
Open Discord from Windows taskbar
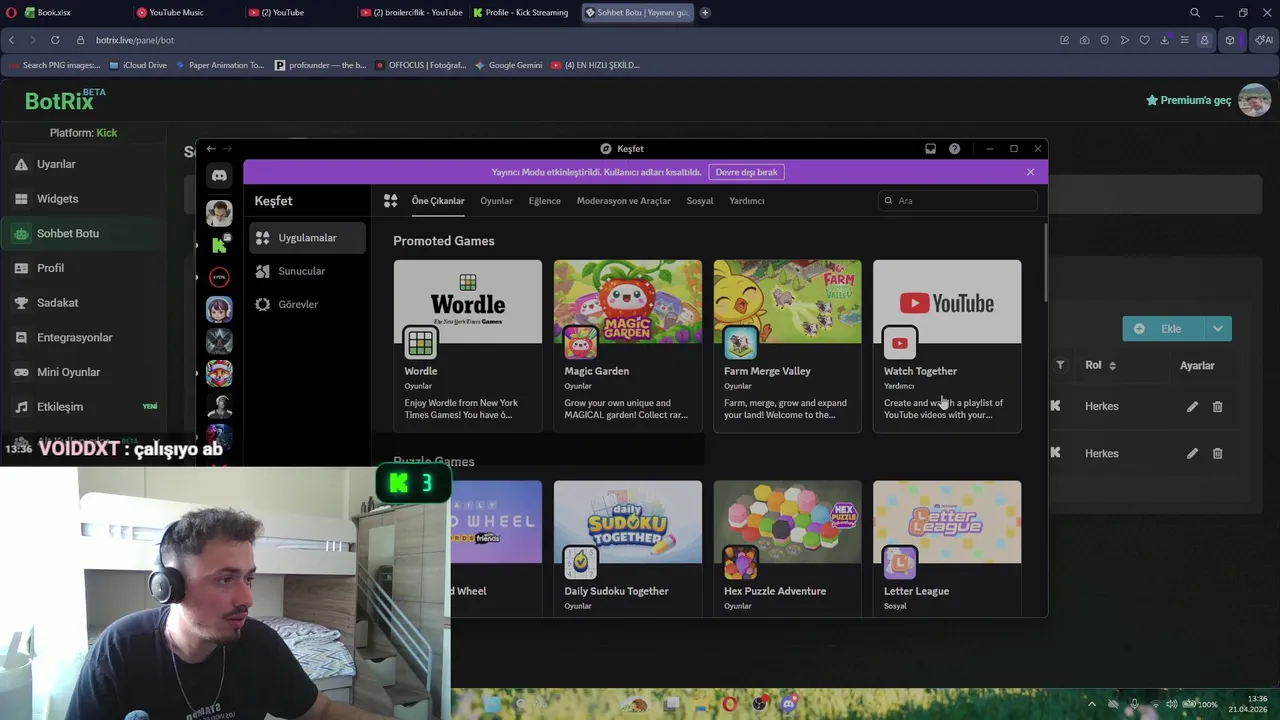pyautogui.click(x=788, y=704)
